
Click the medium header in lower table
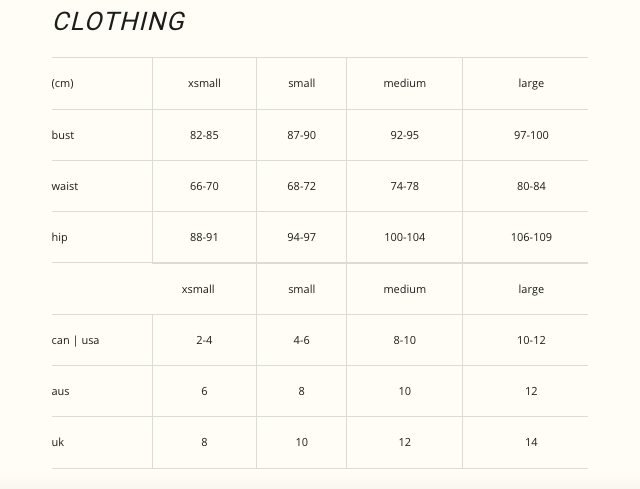pyautogui.click(x=404, y=289)
